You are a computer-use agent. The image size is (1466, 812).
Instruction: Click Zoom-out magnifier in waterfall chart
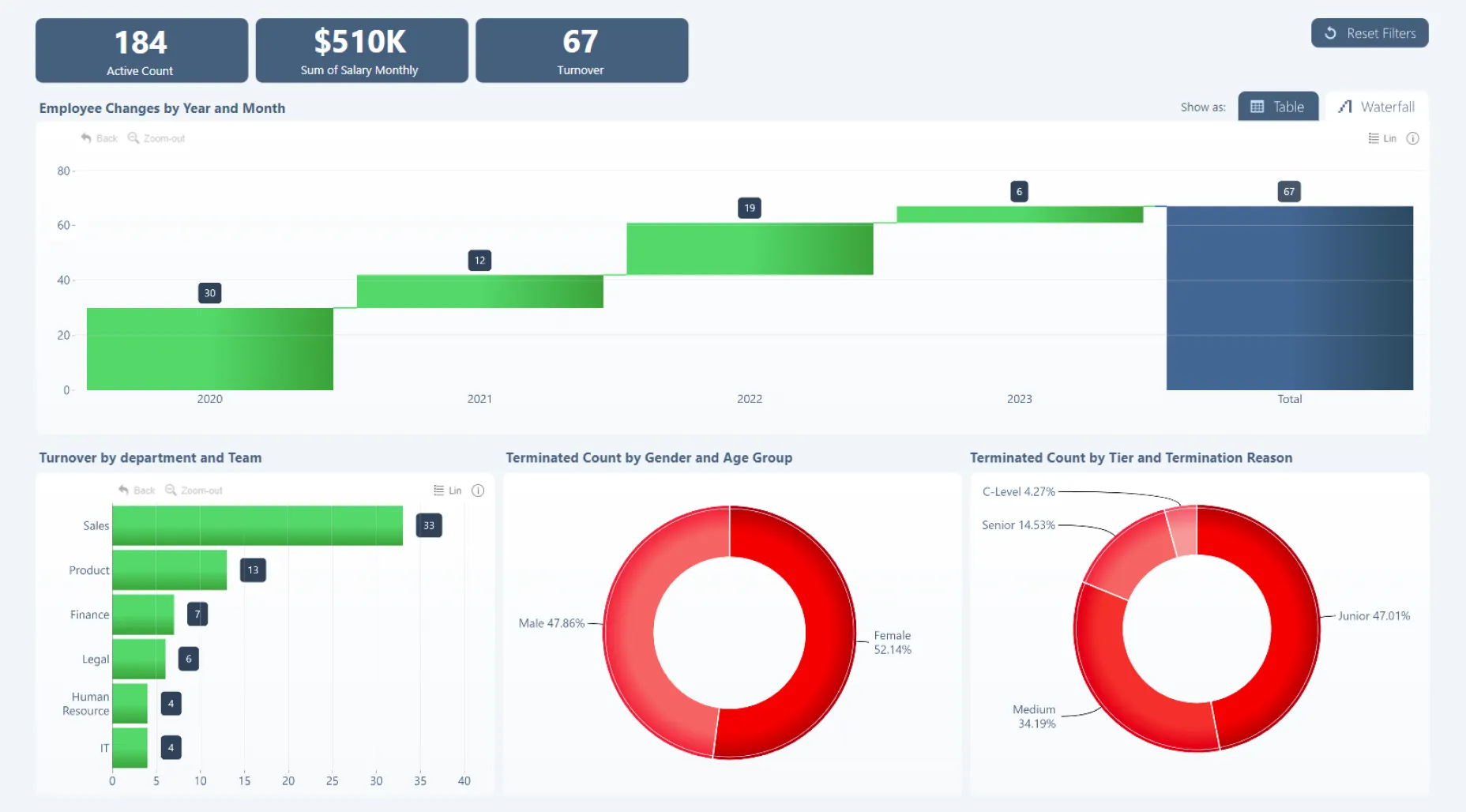point(133,138)
